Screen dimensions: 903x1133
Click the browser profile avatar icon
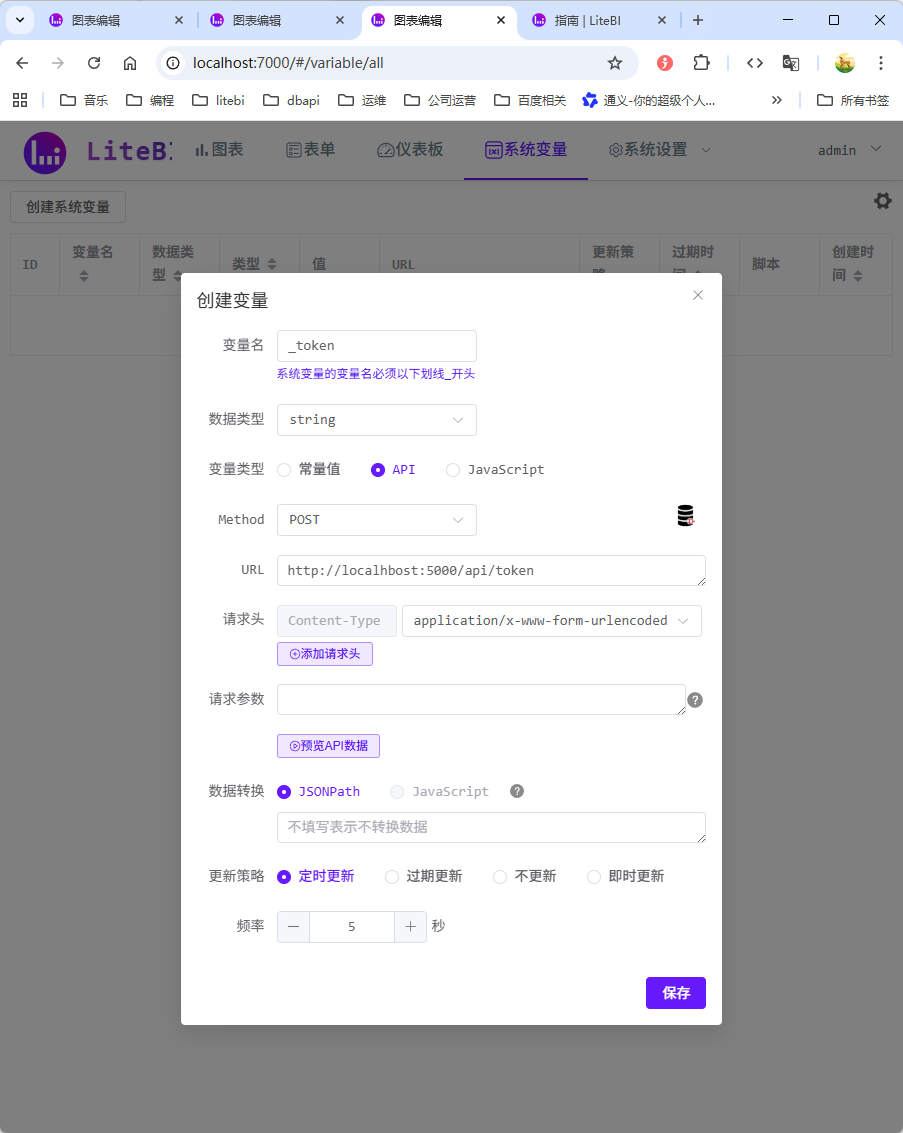click(x=844, y=62)
